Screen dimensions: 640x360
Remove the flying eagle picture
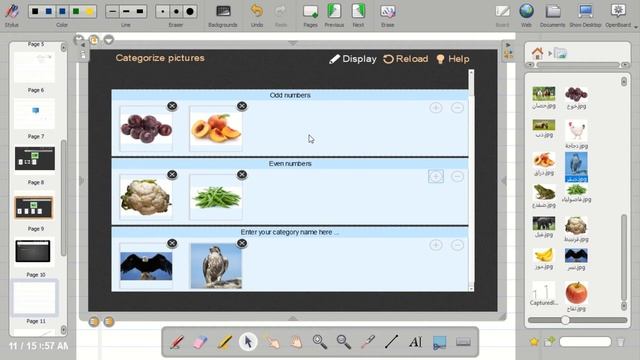pyautogui.click(x=172, y=243)
